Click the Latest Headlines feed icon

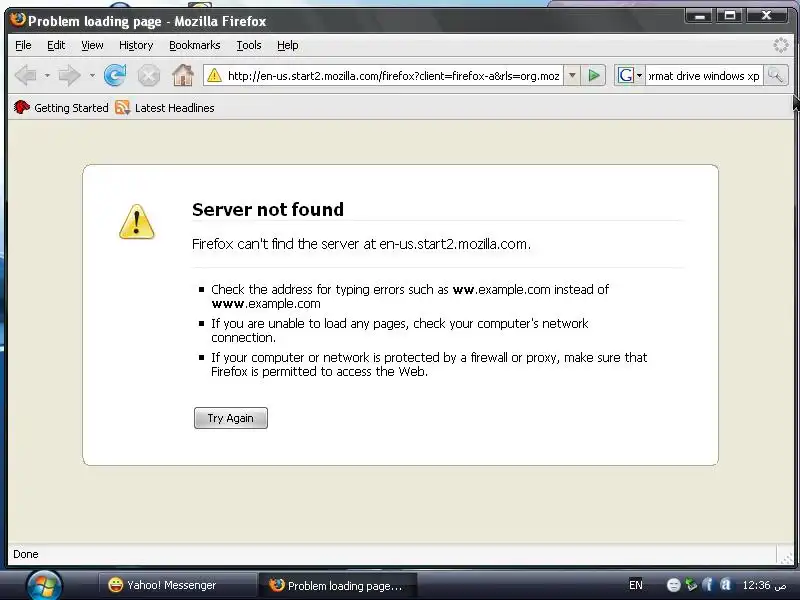(122, 108)
